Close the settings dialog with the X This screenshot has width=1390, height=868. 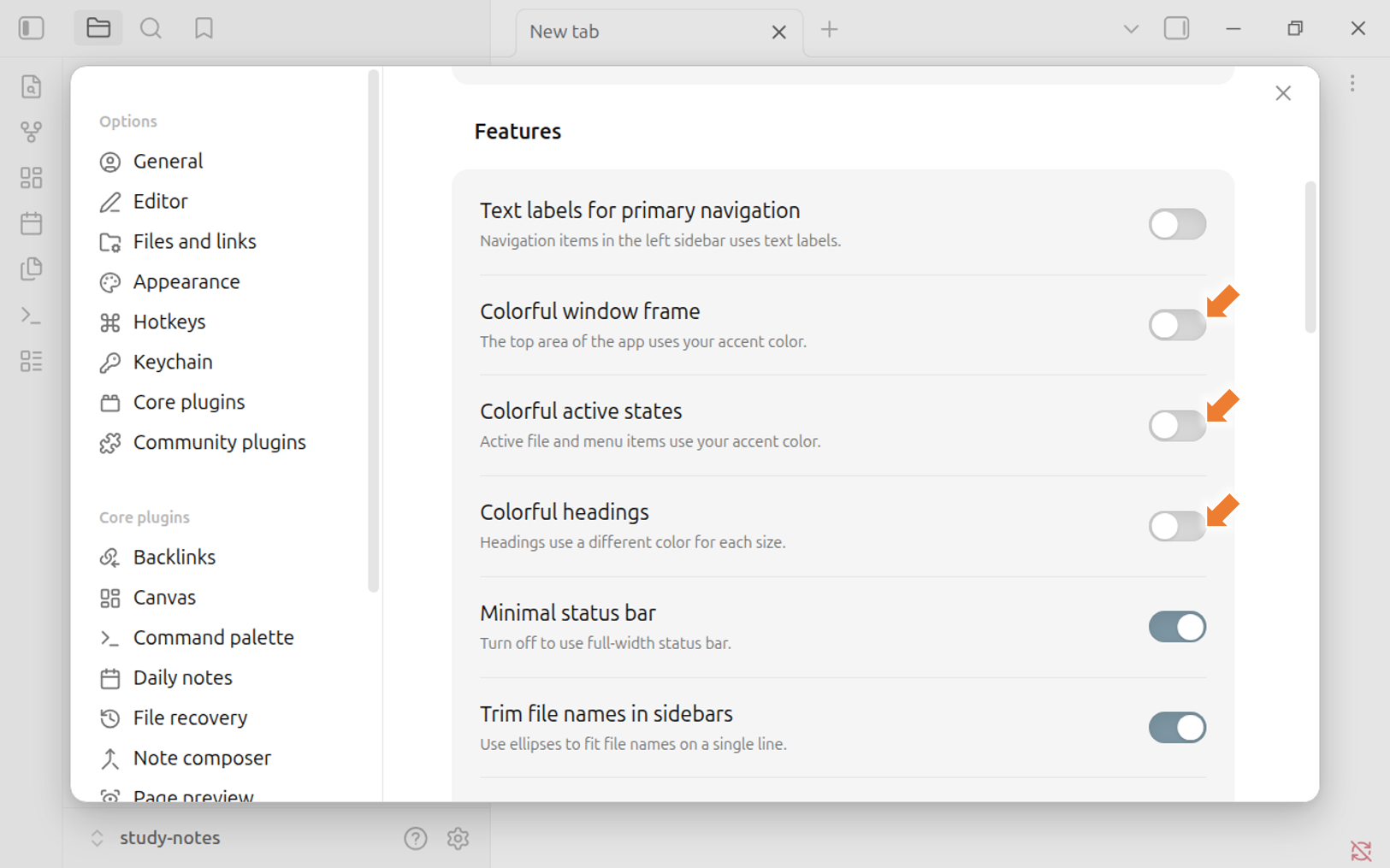click(1283, 93)
